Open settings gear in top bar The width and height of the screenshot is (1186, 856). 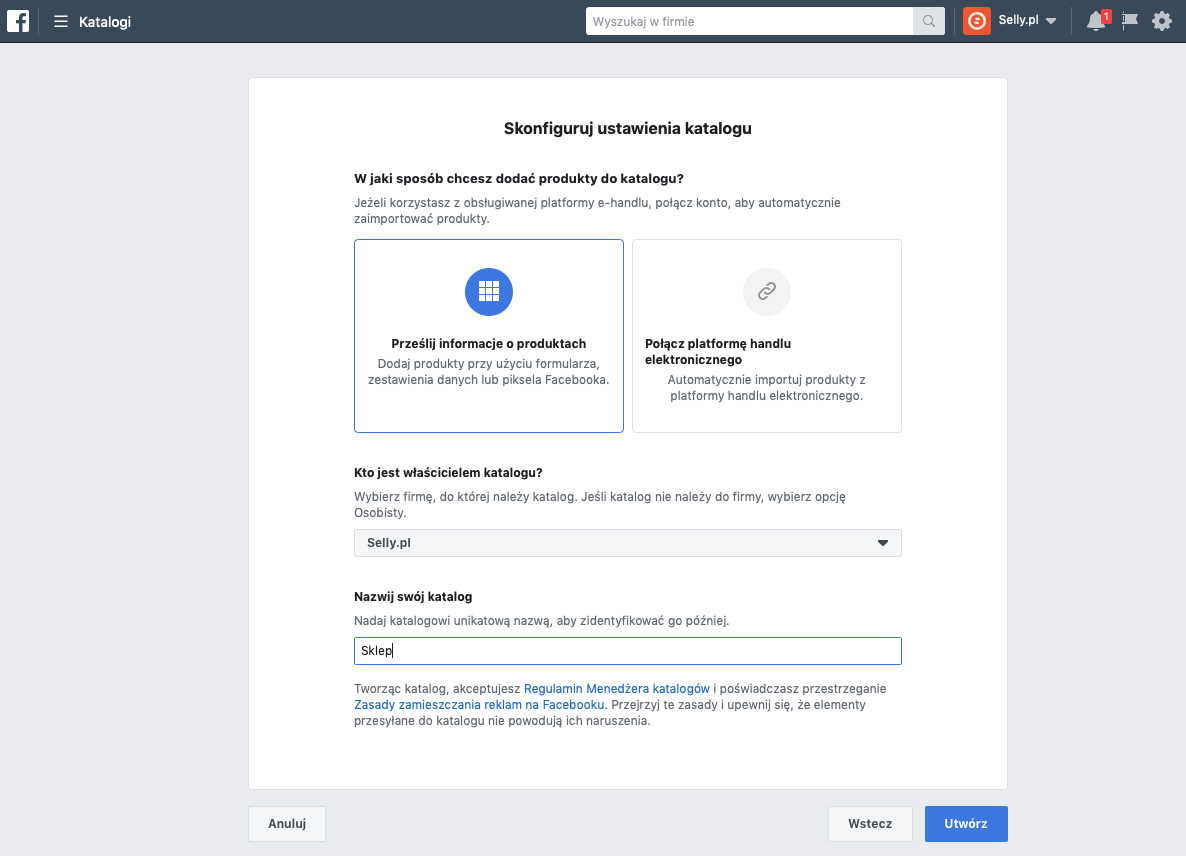[x=1161, y=21]
